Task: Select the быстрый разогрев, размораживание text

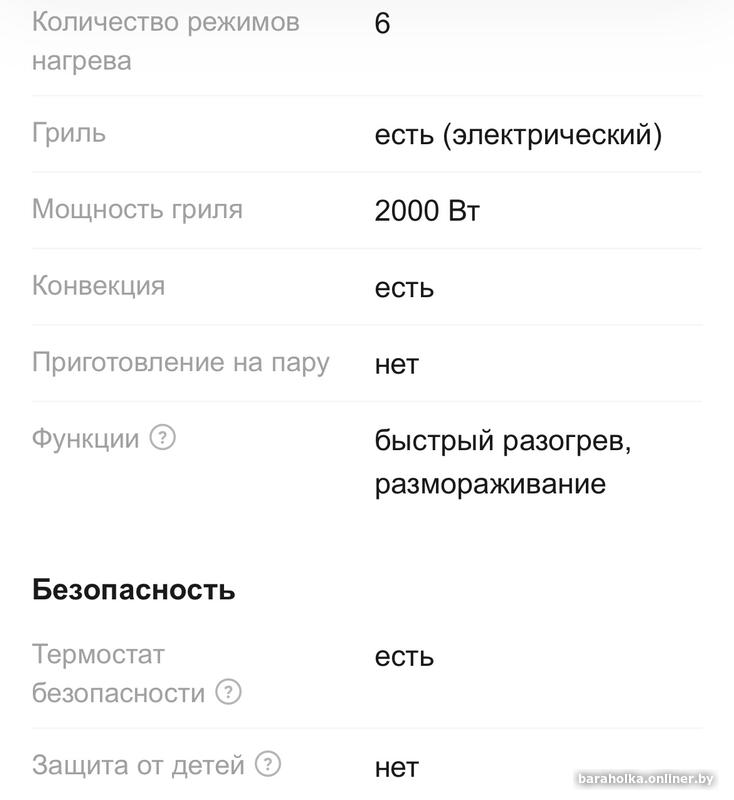Action: point(502,462)
